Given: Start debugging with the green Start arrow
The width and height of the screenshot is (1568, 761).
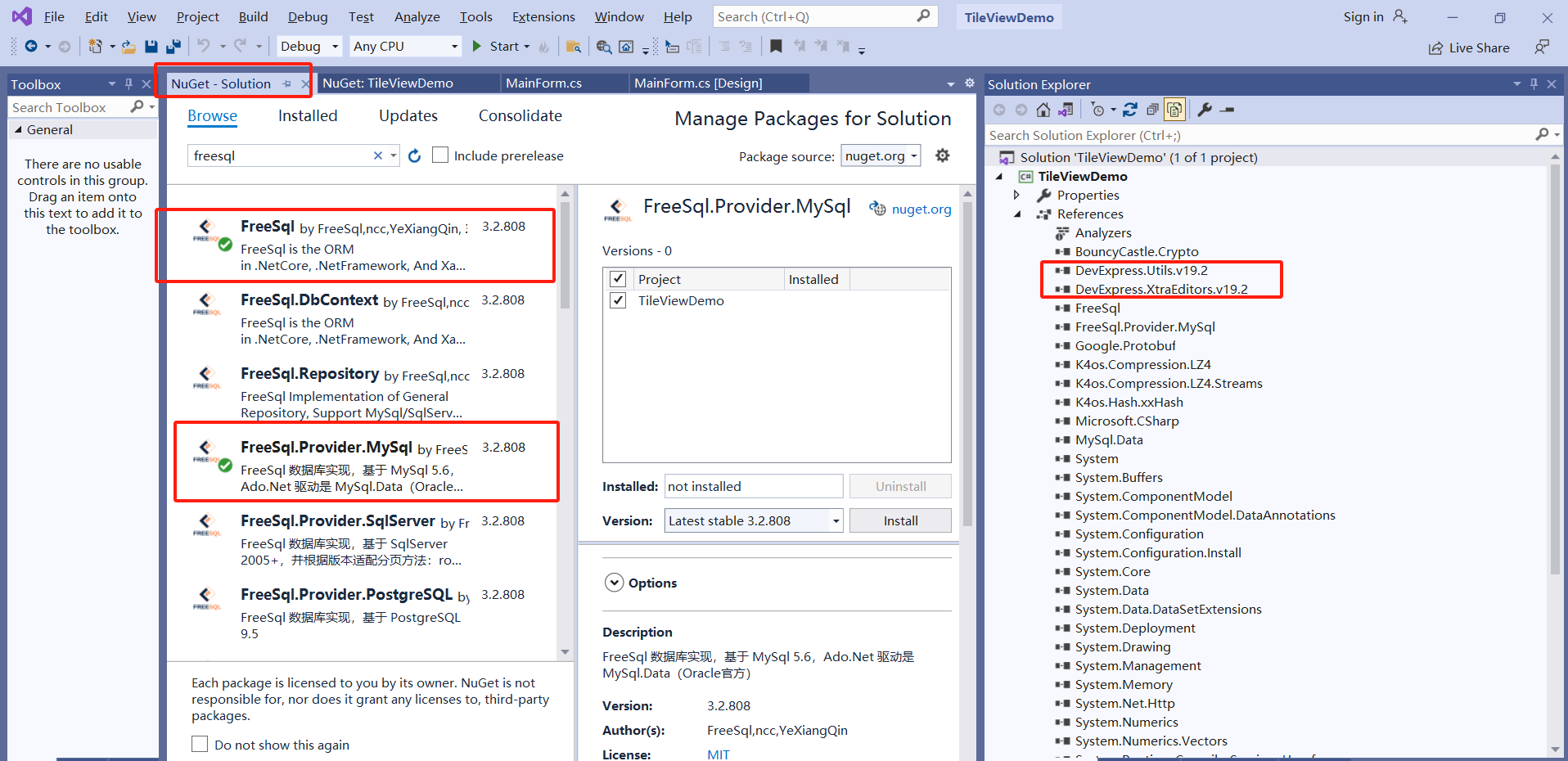Looking at the screenshot, I should coord(477,47).
